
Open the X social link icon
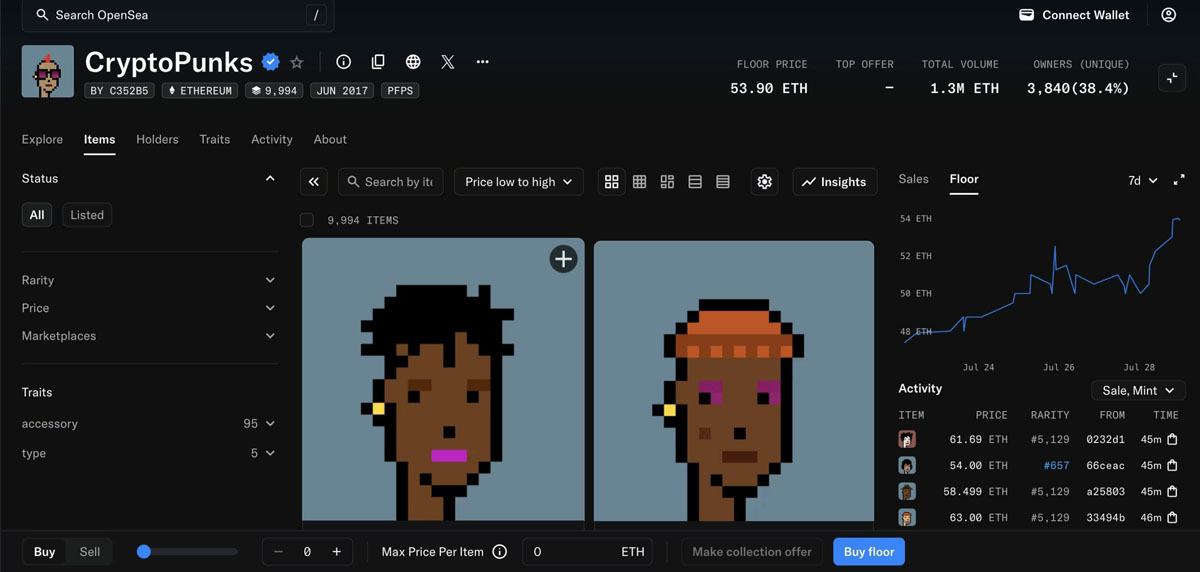click(448, 62)
